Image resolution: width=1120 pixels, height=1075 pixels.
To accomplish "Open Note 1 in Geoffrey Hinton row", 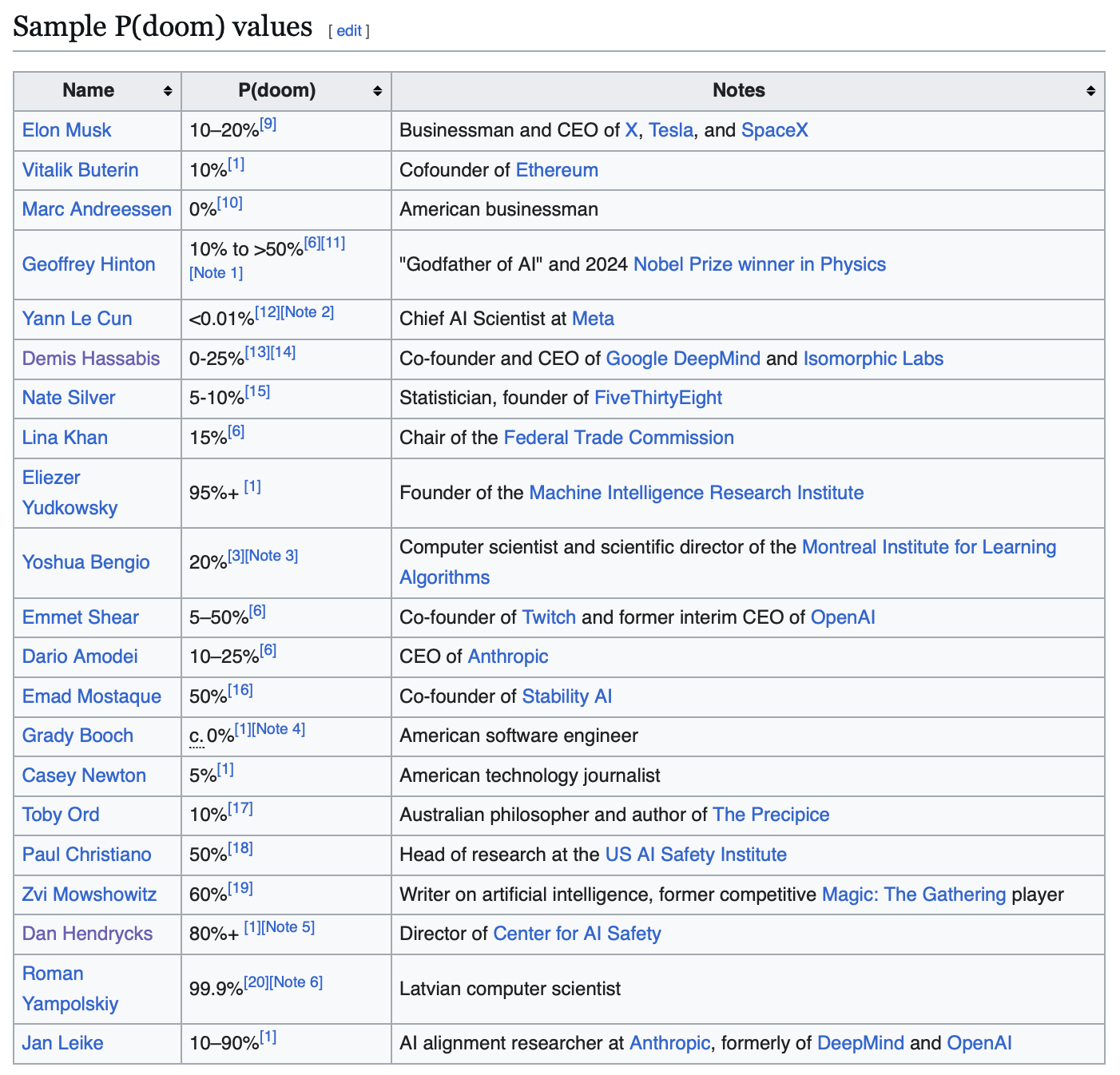I will [216, 273].
